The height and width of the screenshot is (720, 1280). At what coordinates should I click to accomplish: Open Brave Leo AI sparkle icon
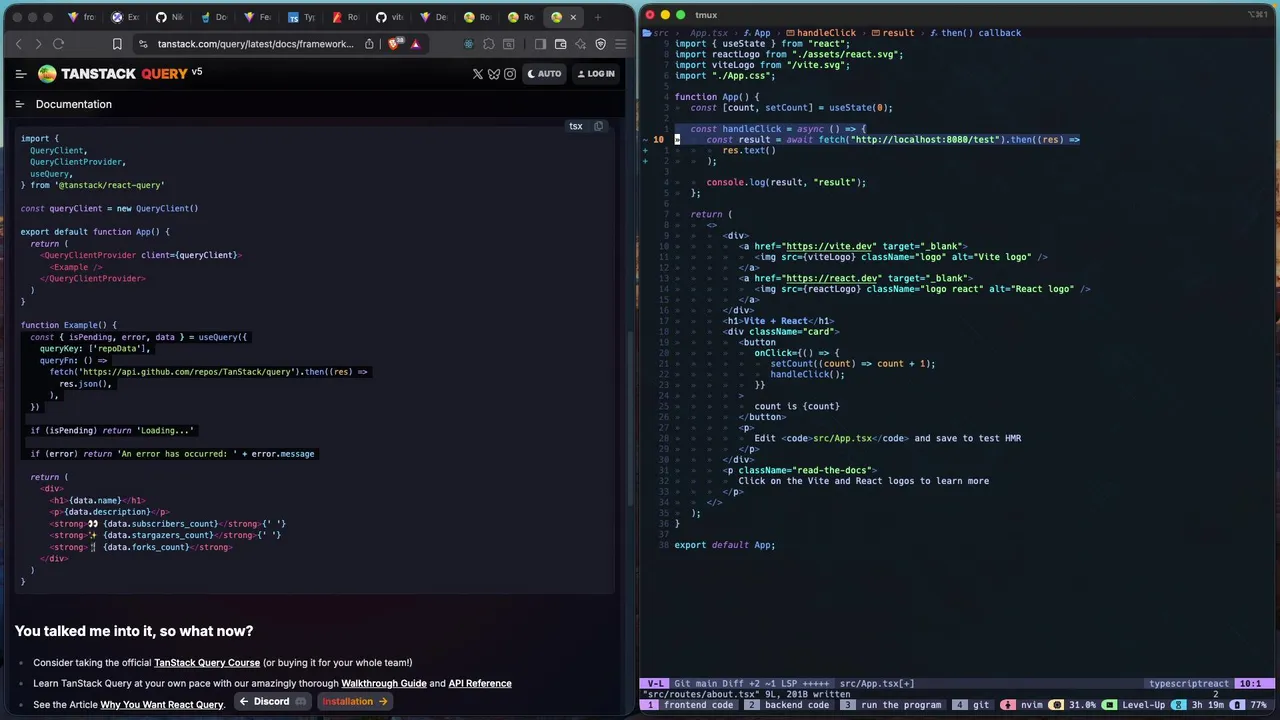pyautogui.click(x=580, y=44)
